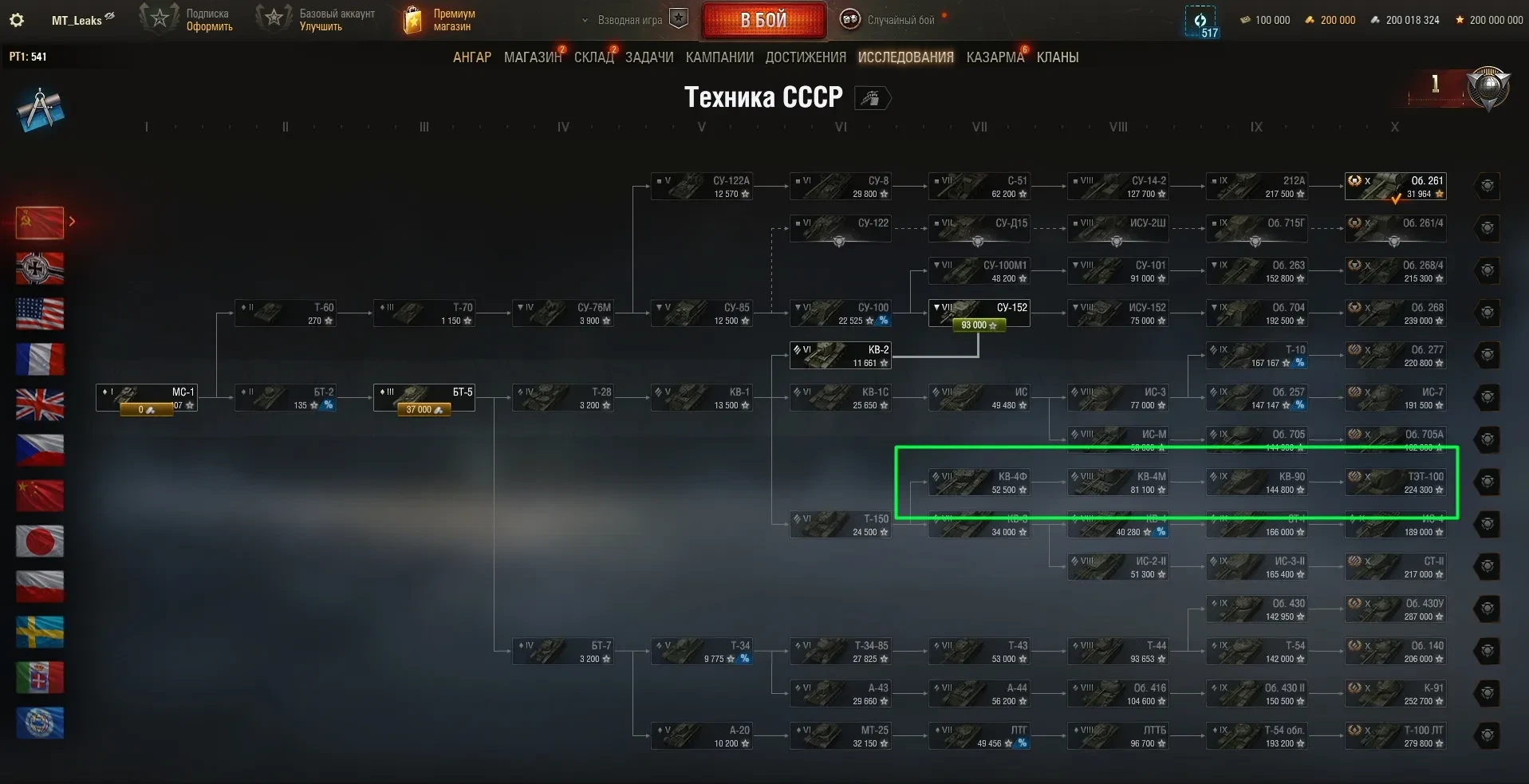This screenshot has width=1529, height=784.
Task: Select the USSR nation flag
Action: pyautogui.click(x=40, y=222)
